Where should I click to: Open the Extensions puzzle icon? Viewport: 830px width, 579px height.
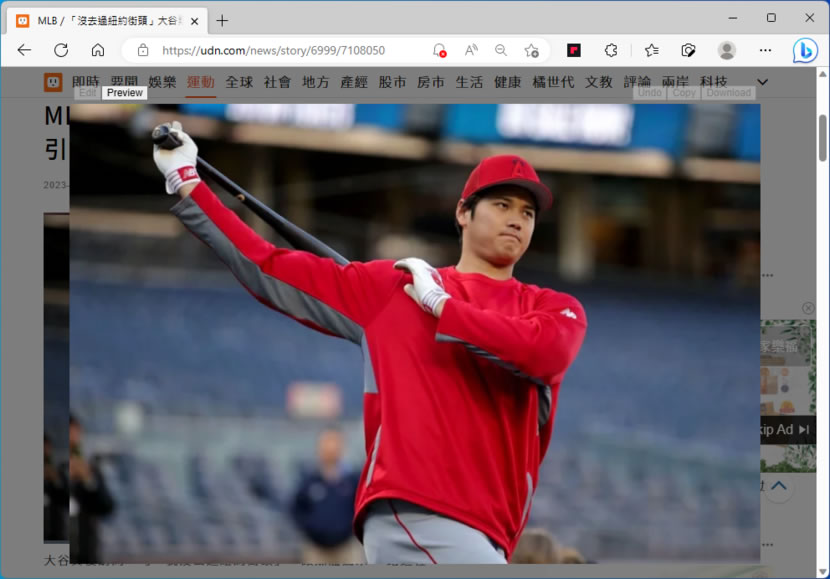(611, 50)
